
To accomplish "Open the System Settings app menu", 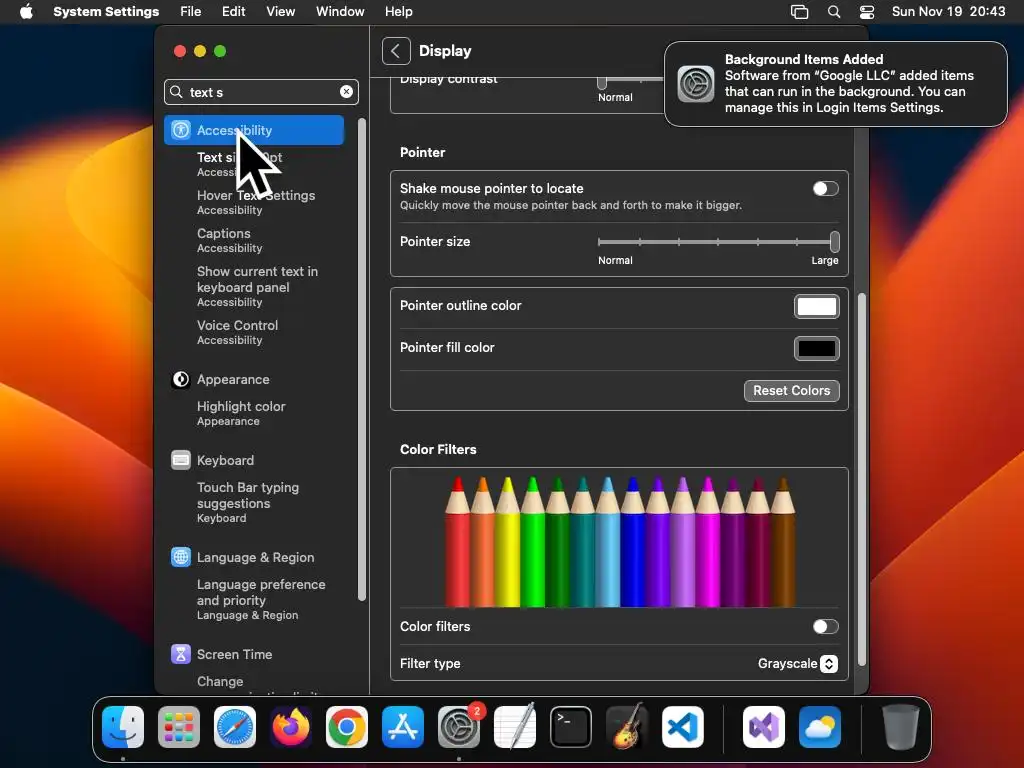I will (x=106, y=11).
